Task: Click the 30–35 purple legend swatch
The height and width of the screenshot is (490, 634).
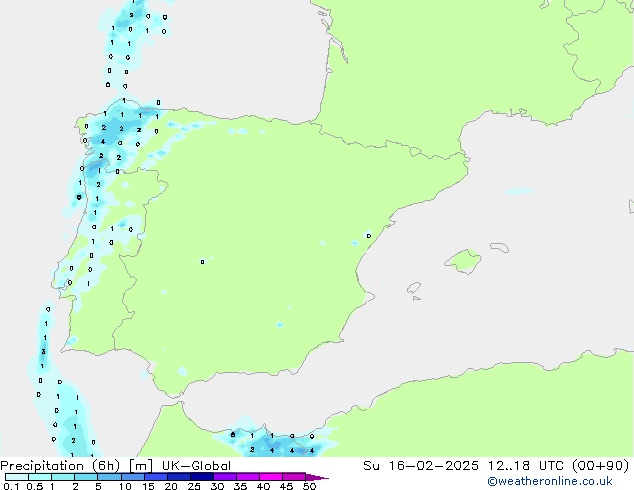Action: point(225,477)
